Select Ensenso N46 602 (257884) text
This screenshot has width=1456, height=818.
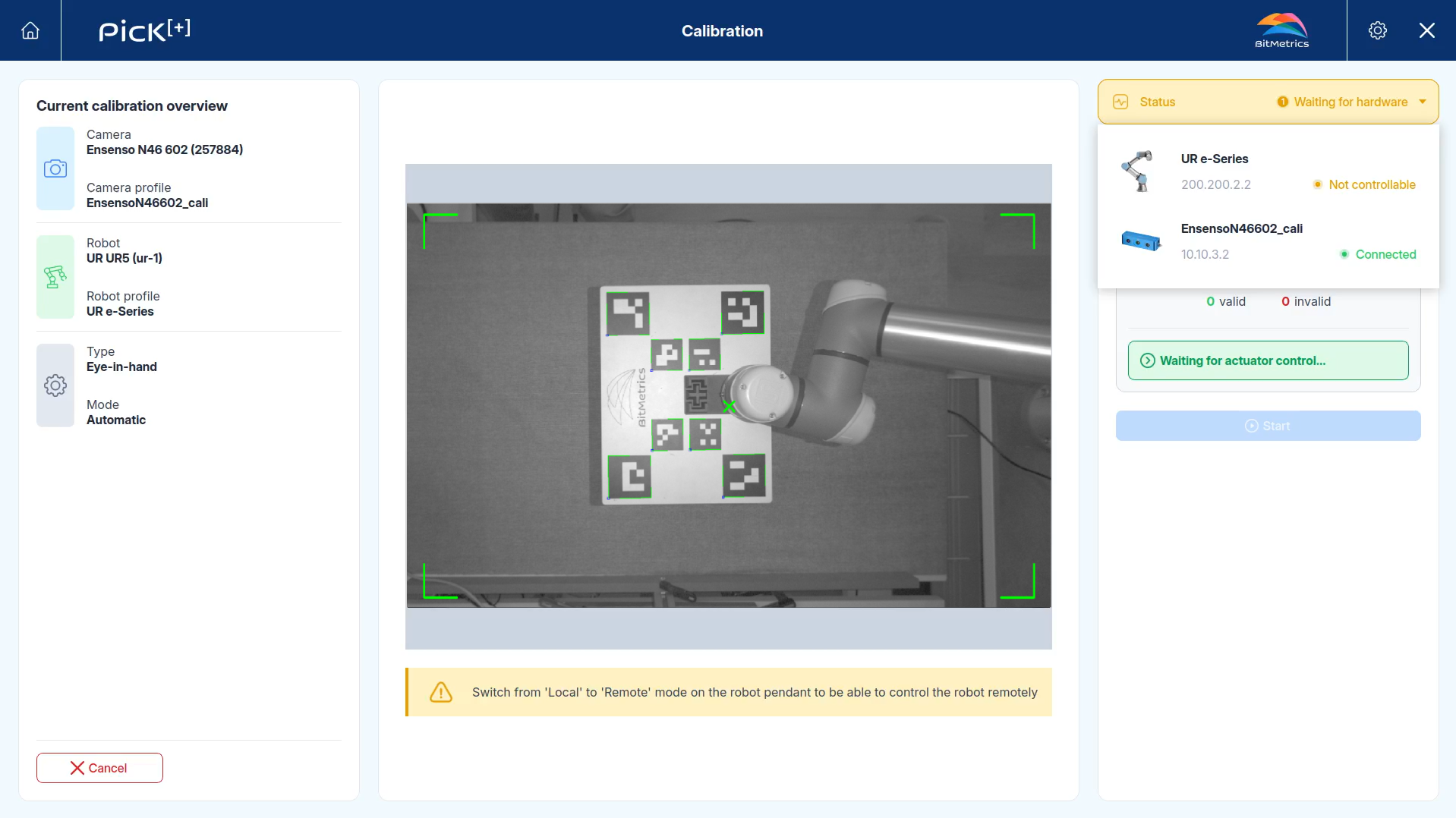click(x=165, y=149)
